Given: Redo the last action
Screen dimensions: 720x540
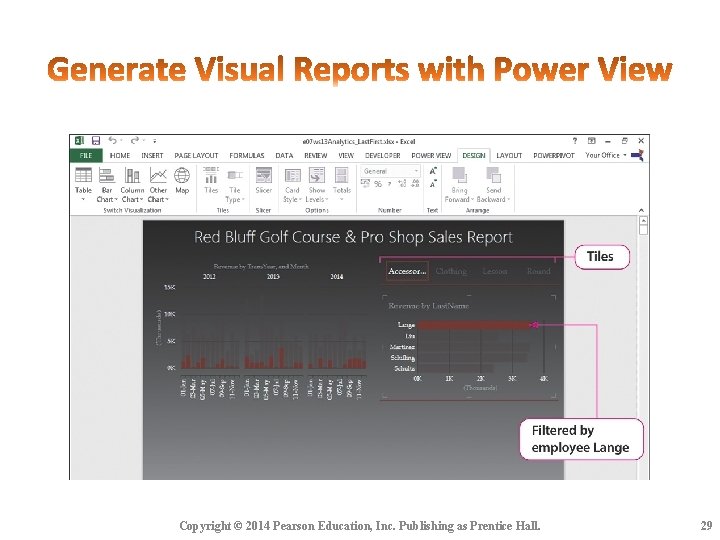Looking at the screenshot, I should click(x=135, y=141).
